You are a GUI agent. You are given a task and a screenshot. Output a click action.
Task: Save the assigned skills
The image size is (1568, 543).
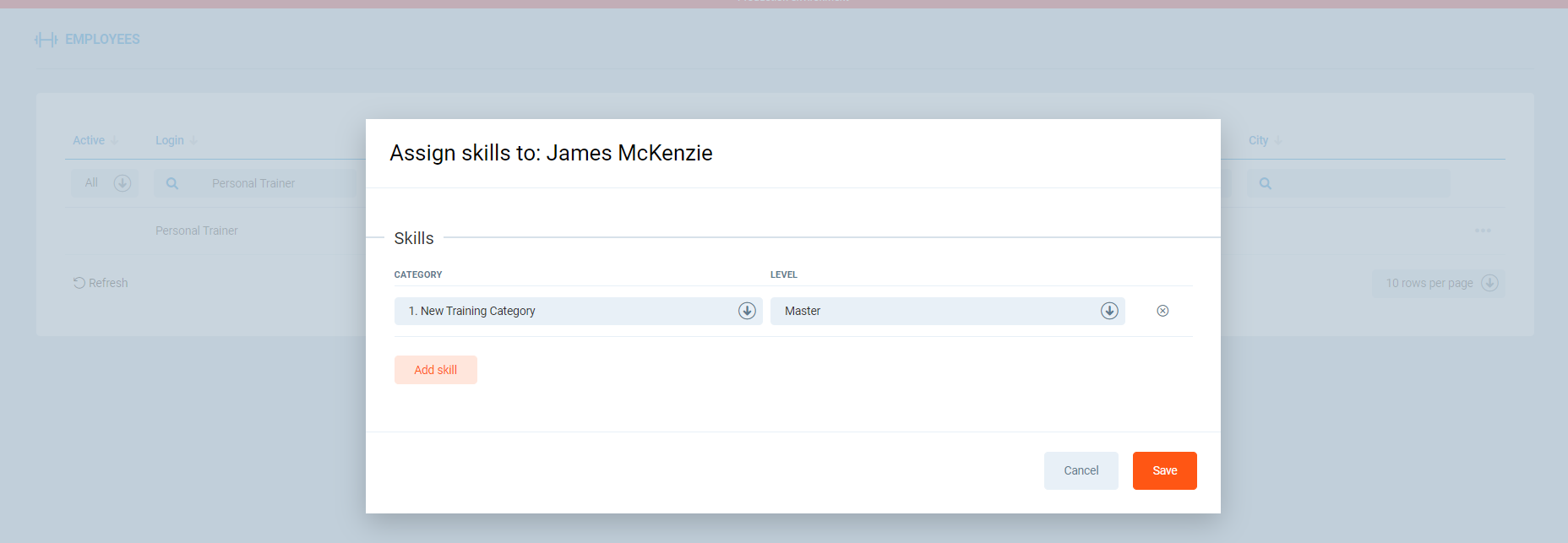pyautogui.click(x=1164, y=470)
